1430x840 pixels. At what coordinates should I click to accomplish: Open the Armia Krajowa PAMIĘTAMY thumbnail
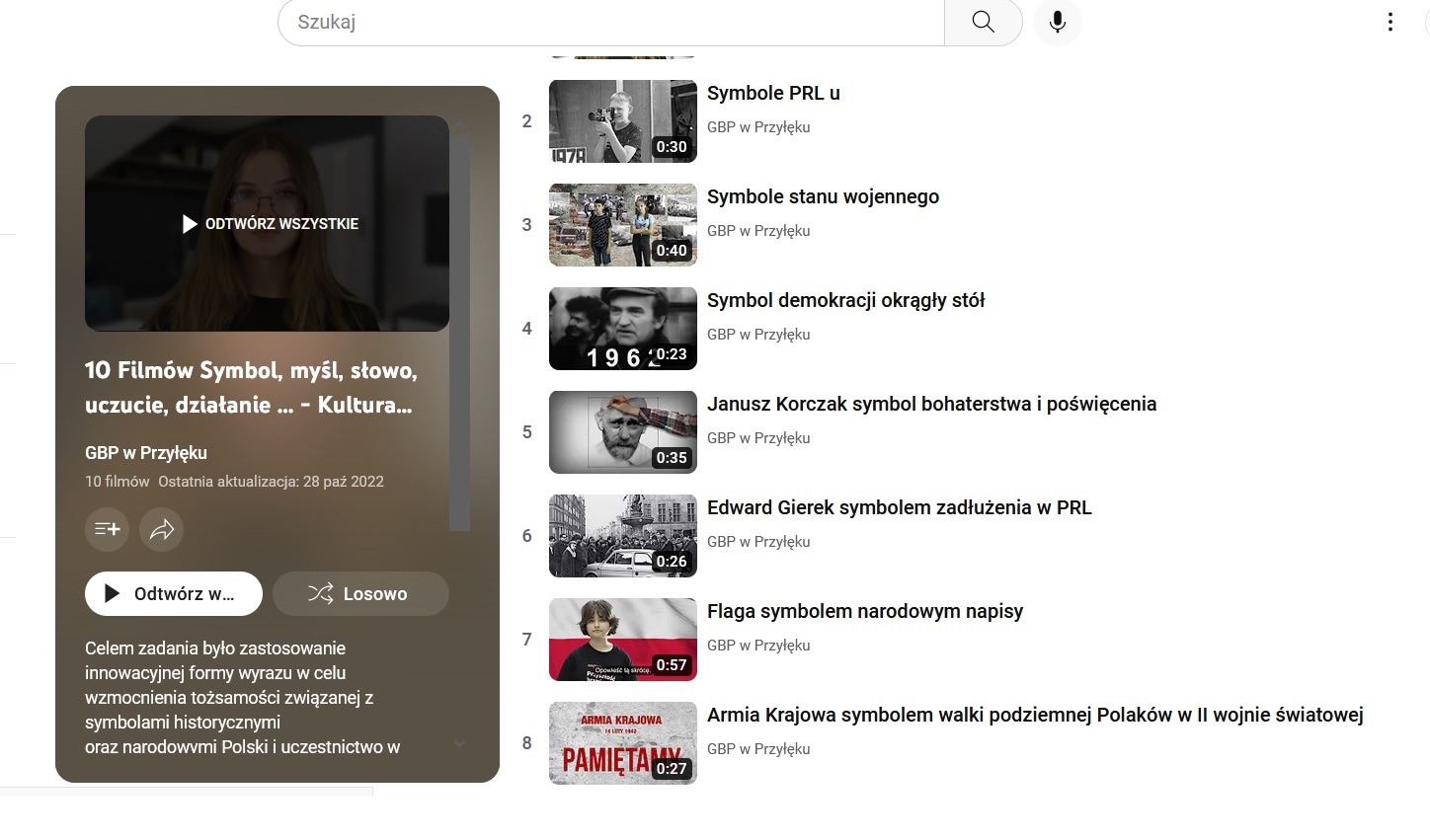pos(623,743)
